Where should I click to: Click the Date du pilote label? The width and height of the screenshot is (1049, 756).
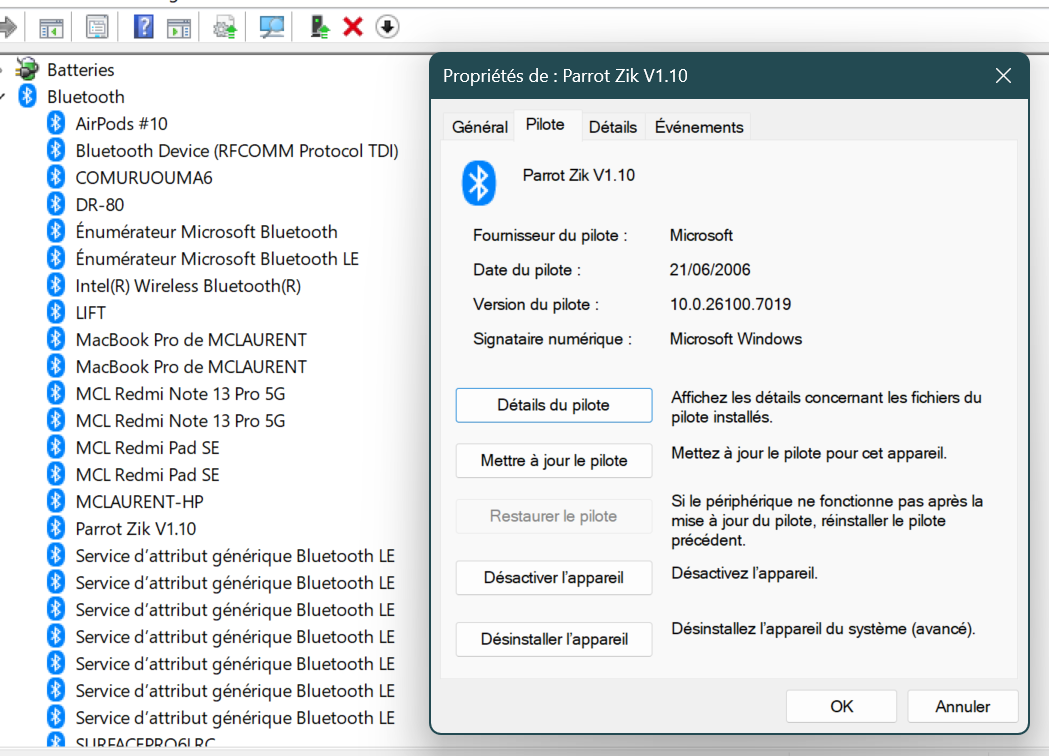click(527, 270)
